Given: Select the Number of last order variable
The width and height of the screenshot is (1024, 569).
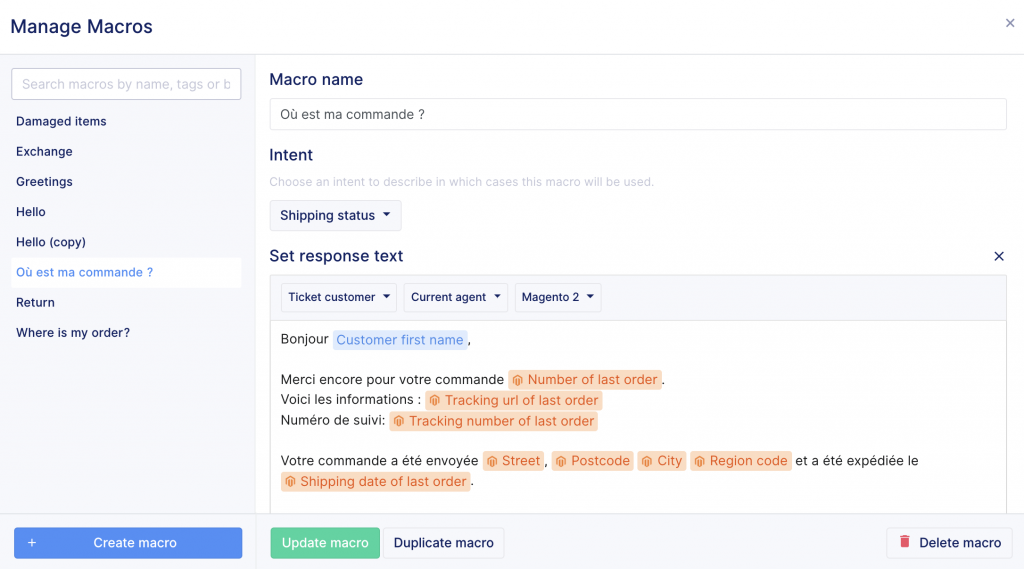Looking at the screenshot, I should [x=585, y=380].
